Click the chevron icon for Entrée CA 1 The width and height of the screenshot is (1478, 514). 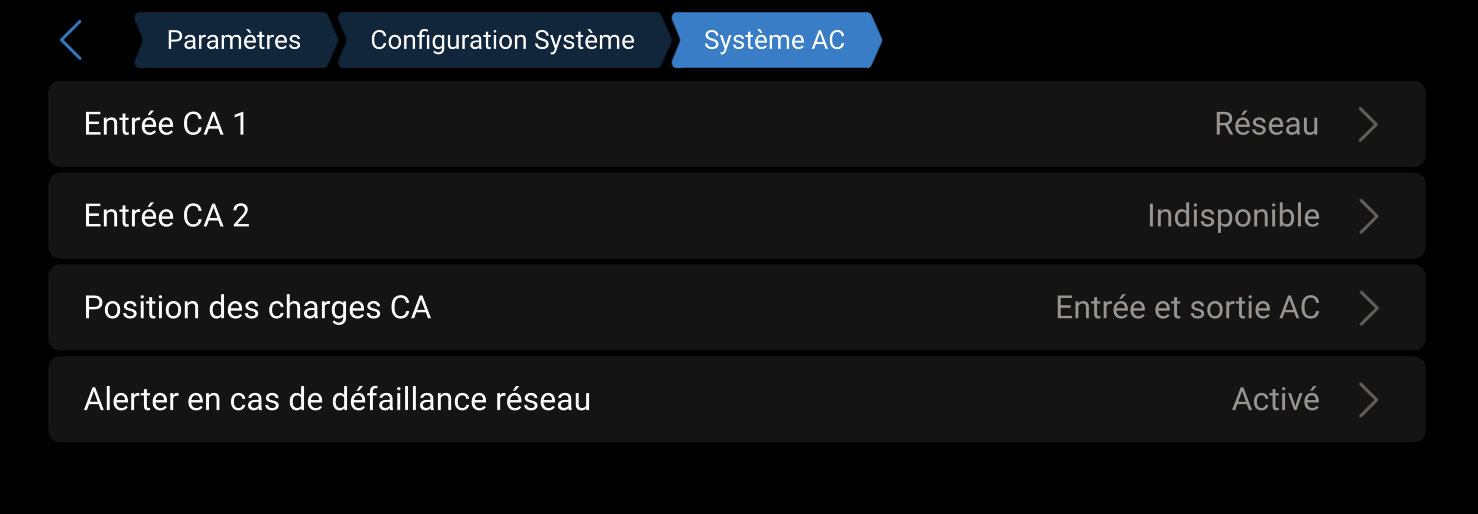(x=1368, y=125)
